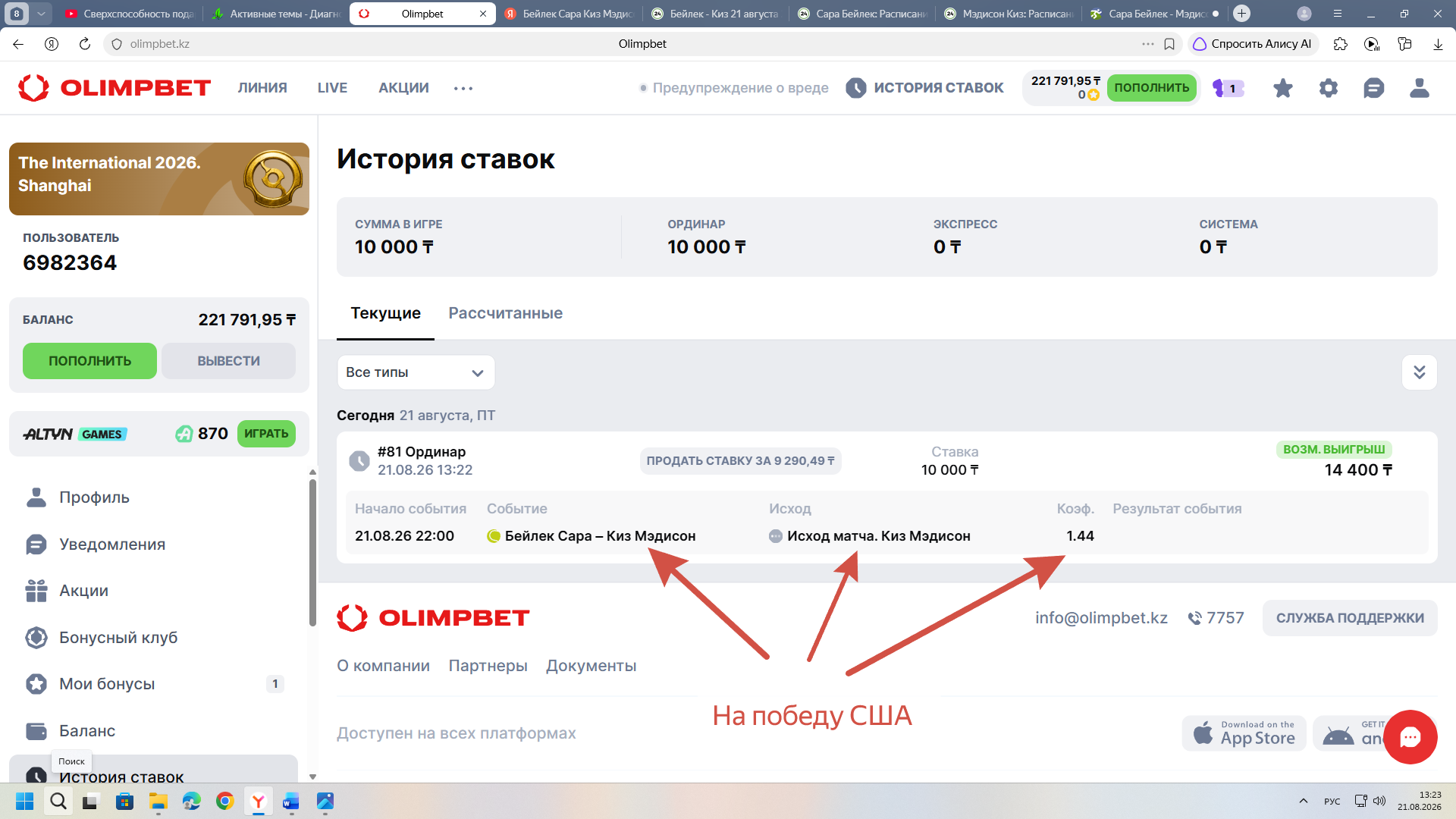The width and height of the screenshot is (1456, 819).
Task: Open the messages chat icon in header
Action: (x=1373, y=88)
